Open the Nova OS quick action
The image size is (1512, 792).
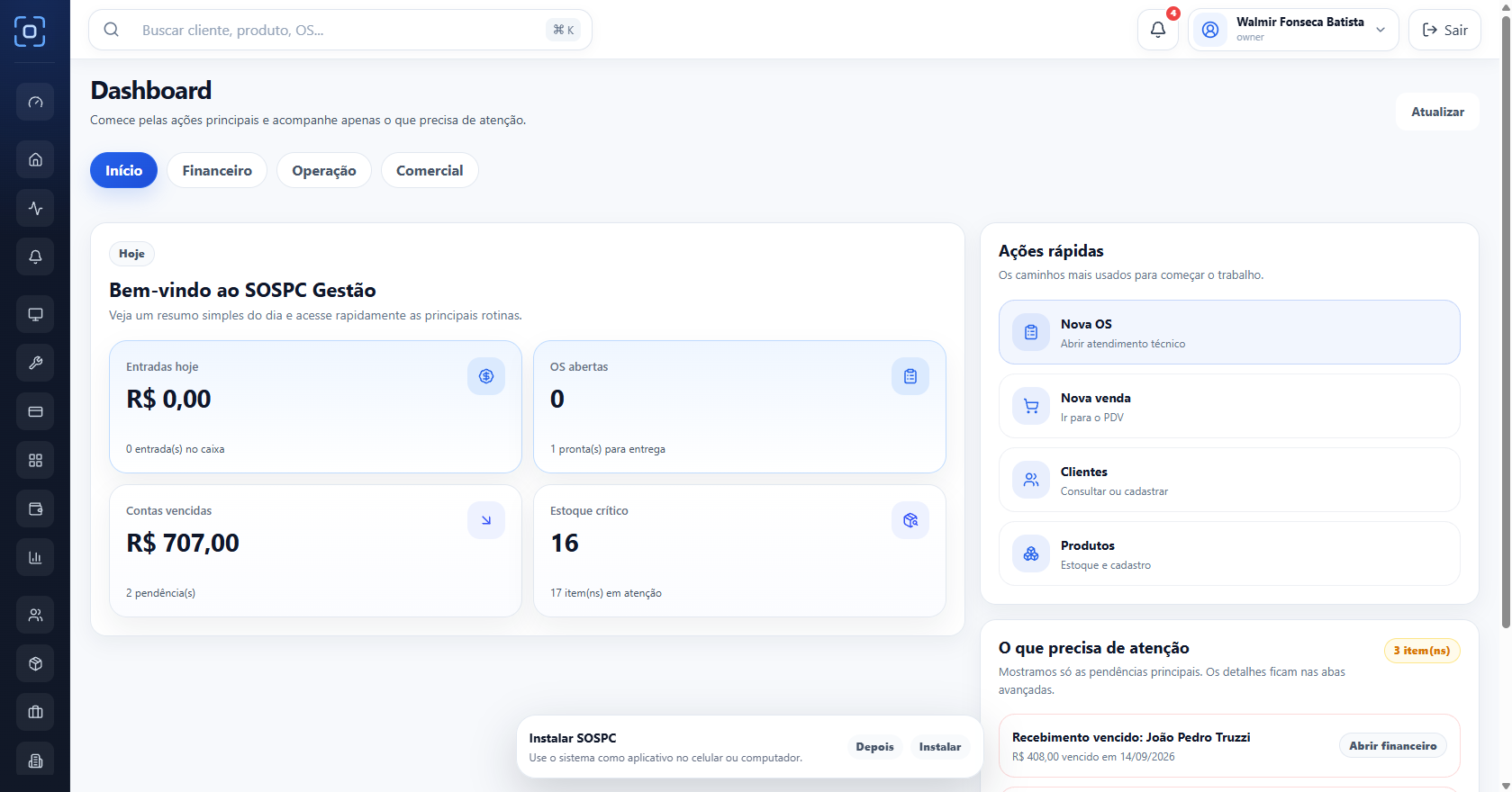(x=1229, y=332)
